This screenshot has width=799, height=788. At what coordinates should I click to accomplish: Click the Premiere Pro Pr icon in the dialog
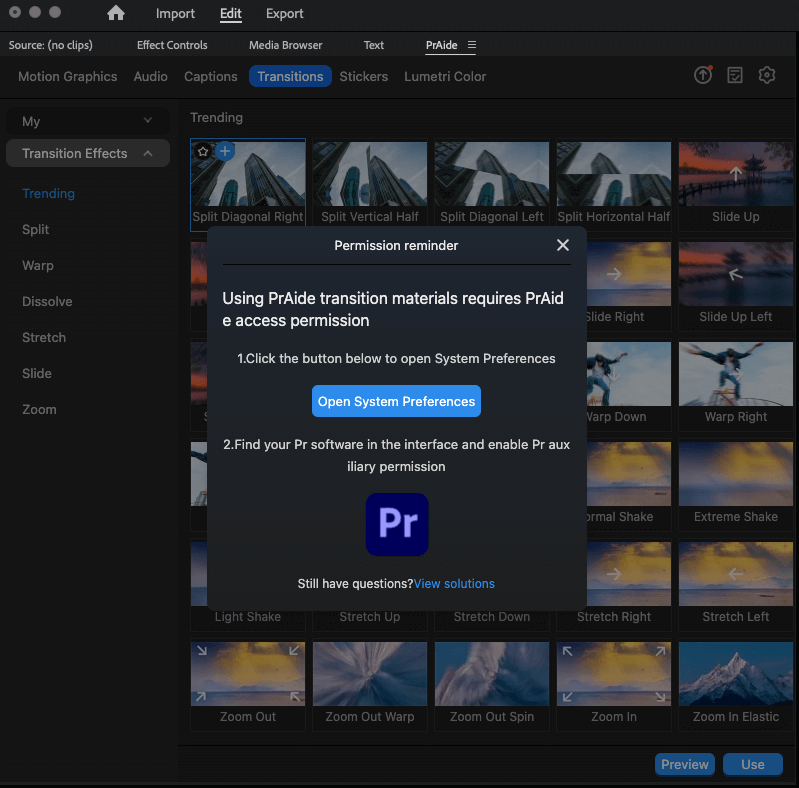tap(397, 524)
